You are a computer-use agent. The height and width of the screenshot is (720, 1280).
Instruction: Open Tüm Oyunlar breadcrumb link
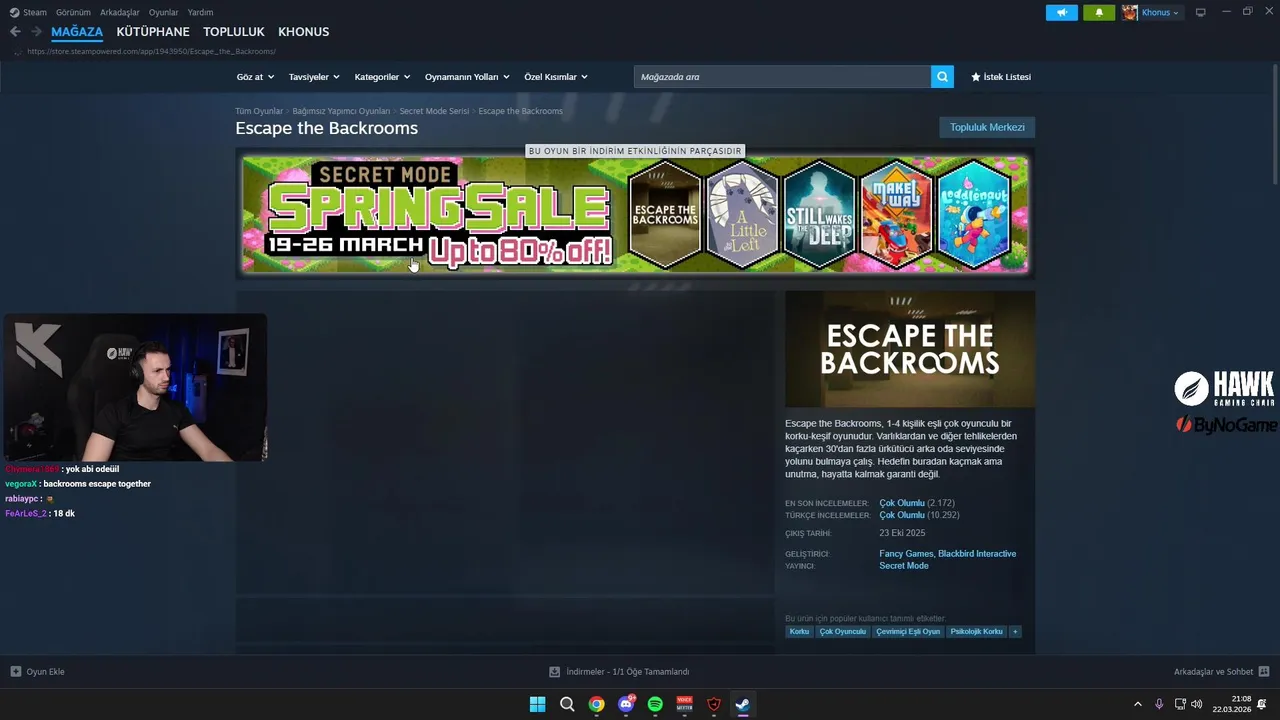(x=259, y=111)
